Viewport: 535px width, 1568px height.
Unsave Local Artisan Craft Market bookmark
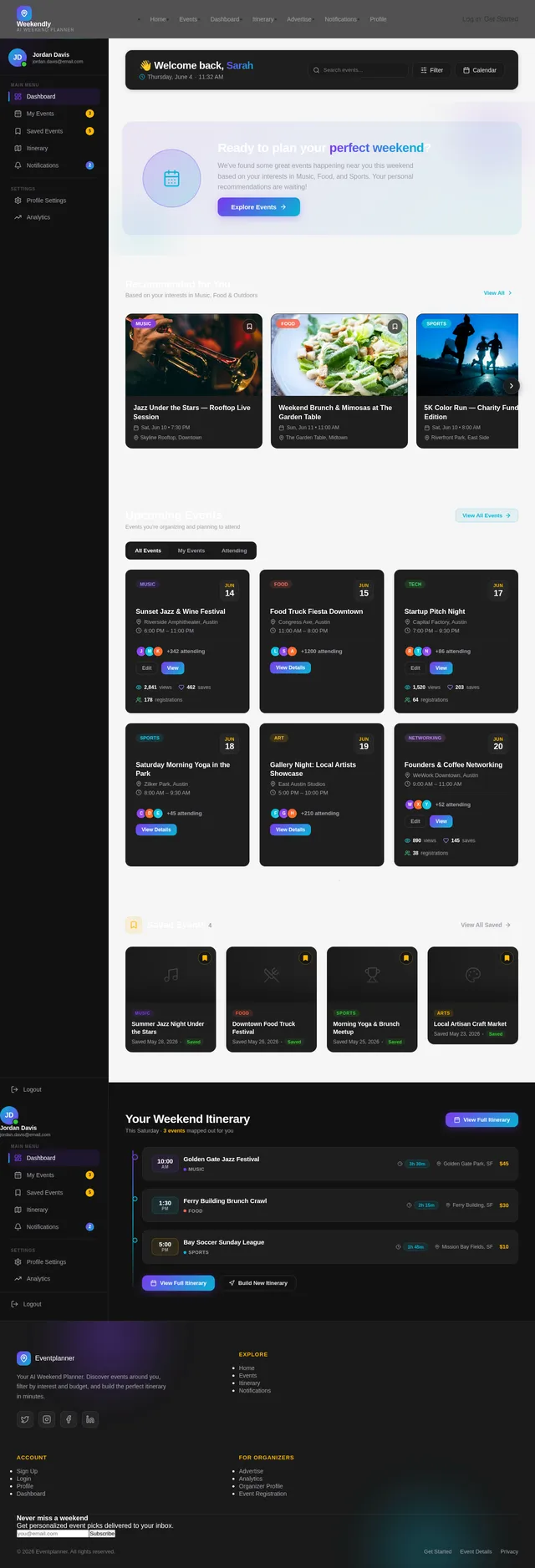[507, 958]
